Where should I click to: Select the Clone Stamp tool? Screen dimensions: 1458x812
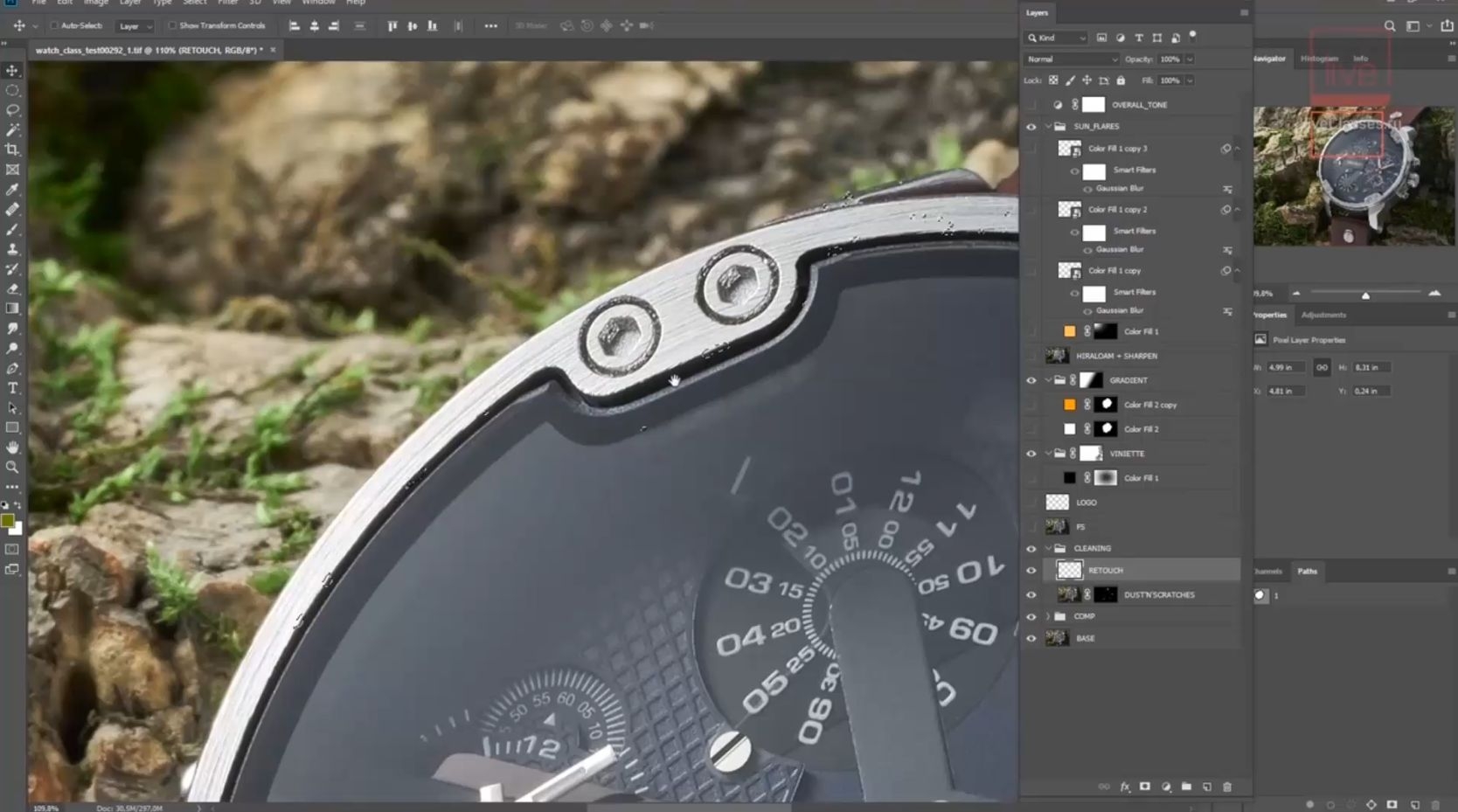point(12,249)
